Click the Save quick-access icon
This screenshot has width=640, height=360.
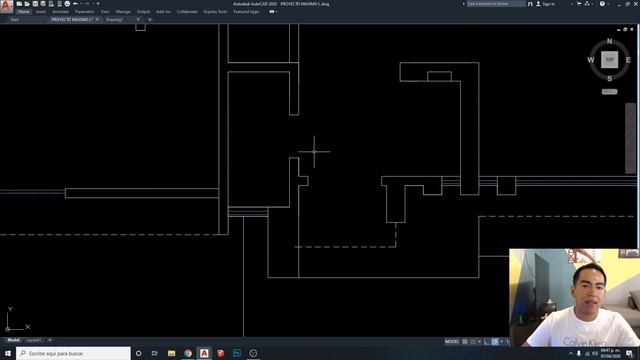pos(35,4)
